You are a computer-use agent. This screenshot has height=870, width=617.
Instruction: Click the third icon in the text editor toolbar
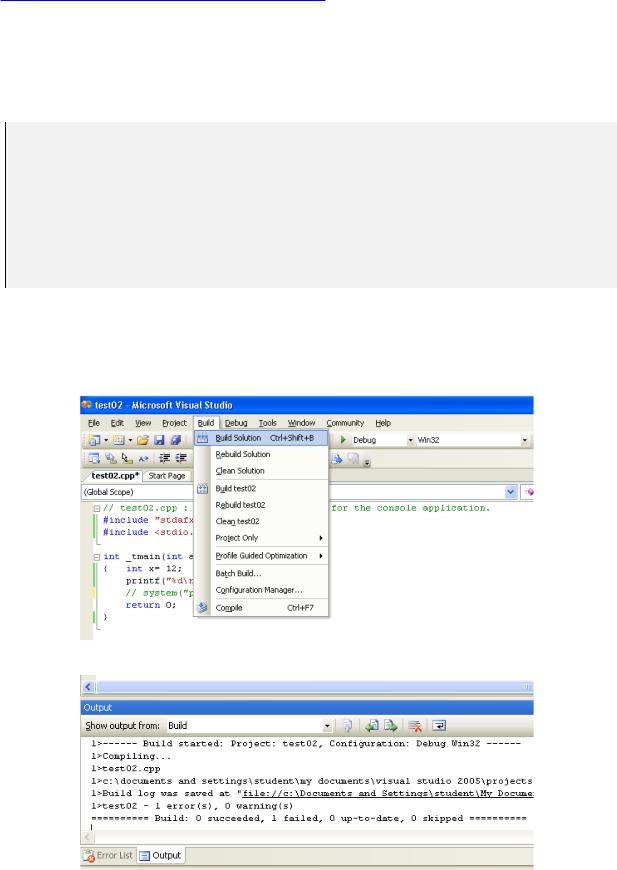pyautogui.click(x=127, y=458)
